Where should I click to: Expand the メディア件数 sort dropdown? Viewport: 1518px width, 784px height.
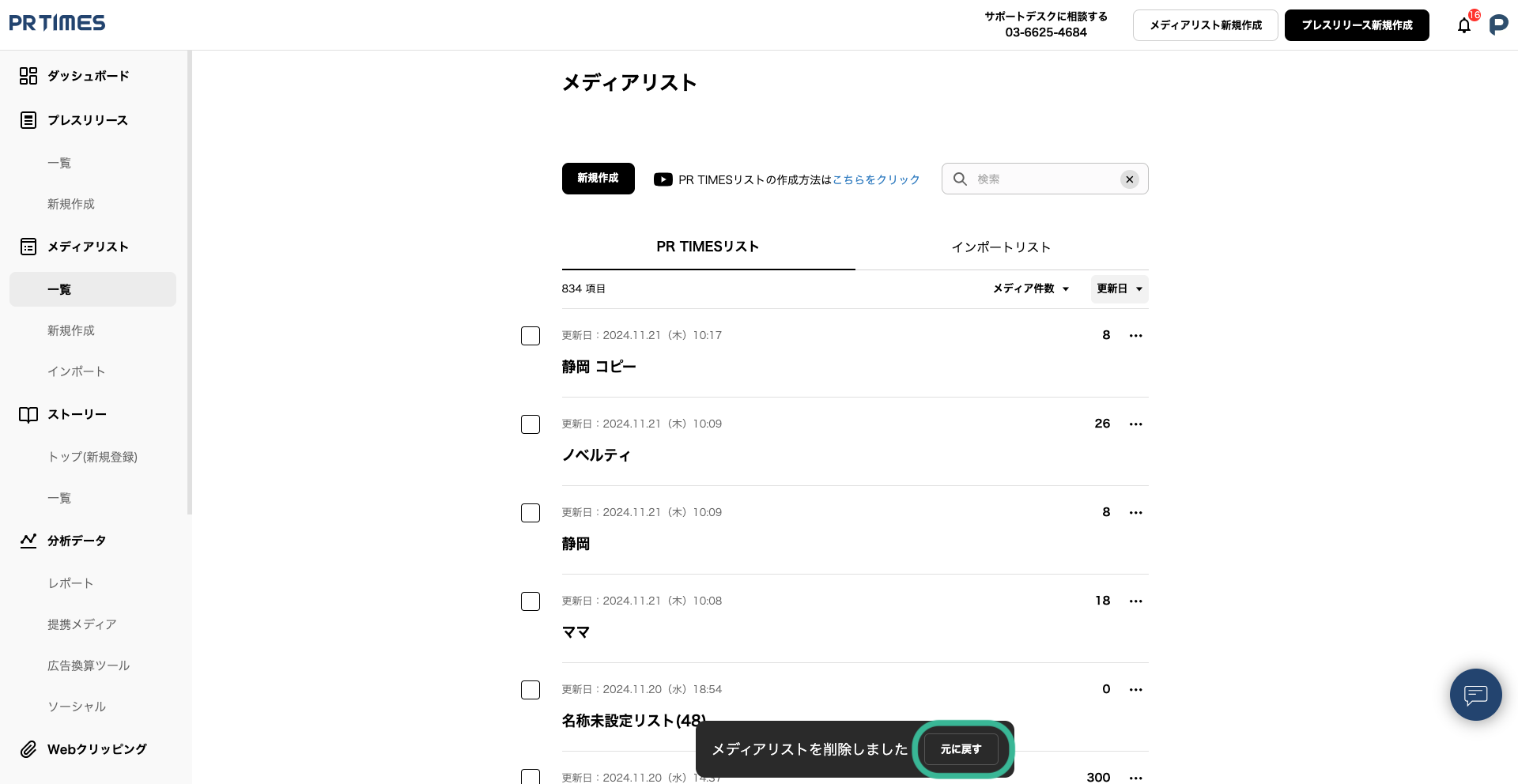[x=1031, y=289]
